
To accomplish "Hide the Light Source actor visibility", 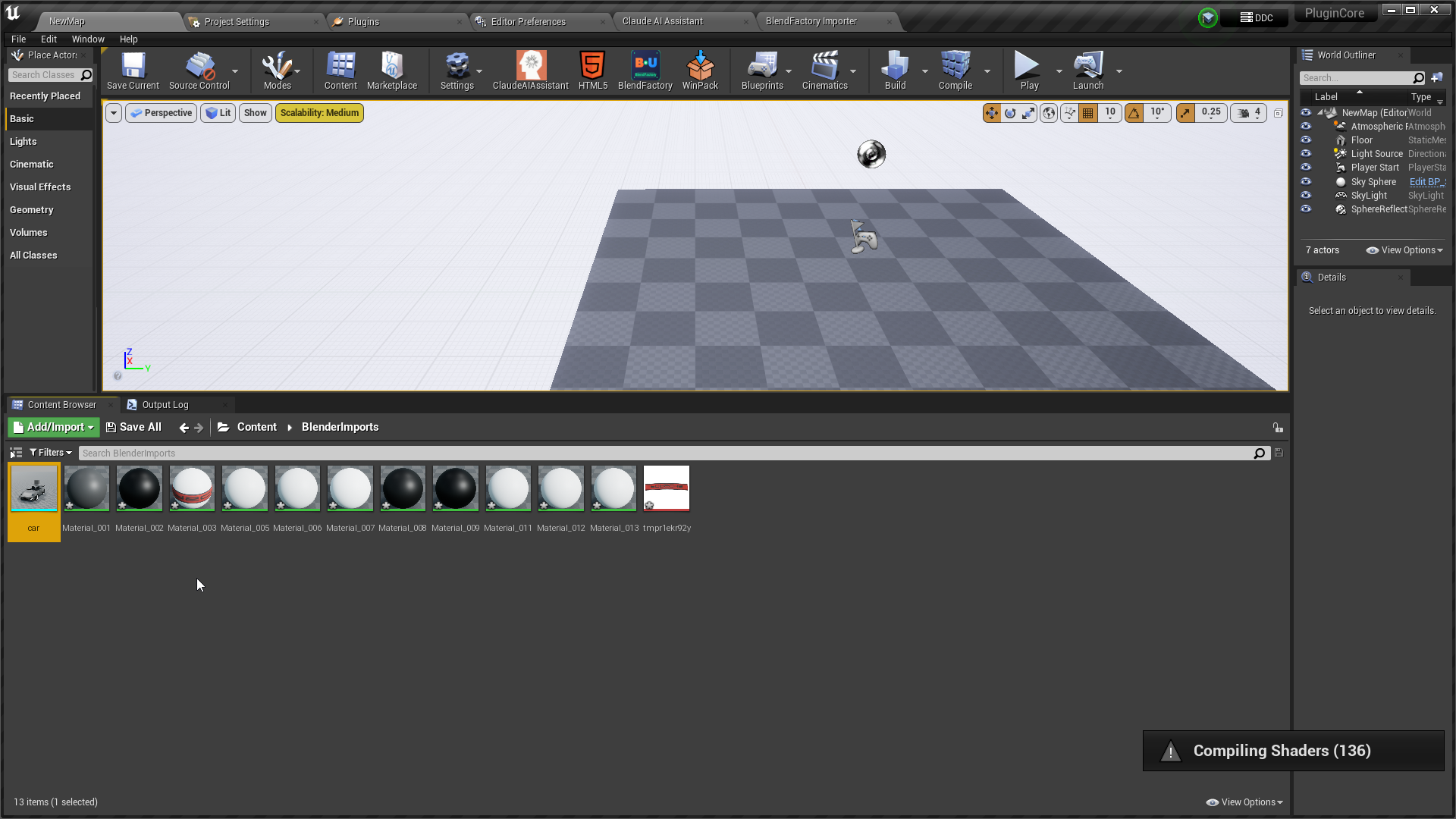I will tap(1306, 154).
